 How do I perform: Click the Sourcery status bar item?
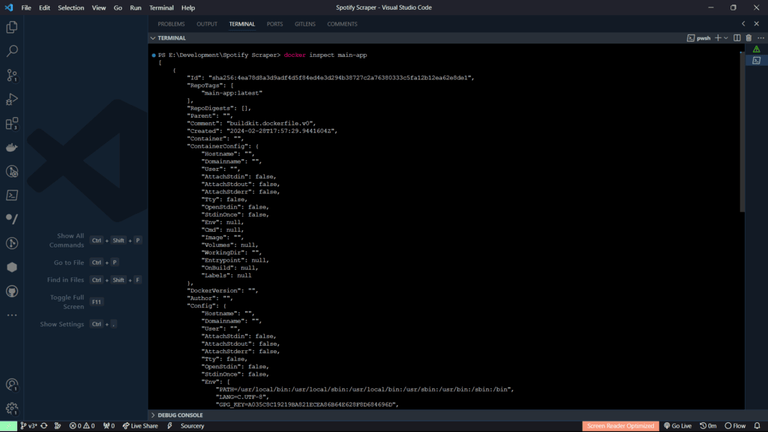click(x=192, y=426)
